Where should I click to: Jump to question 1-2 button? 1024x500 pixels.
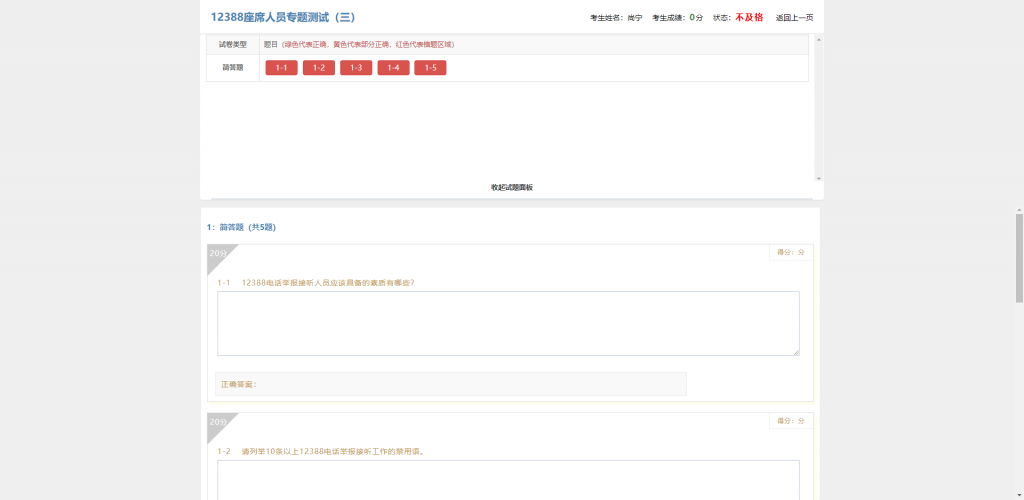[319, 68]
